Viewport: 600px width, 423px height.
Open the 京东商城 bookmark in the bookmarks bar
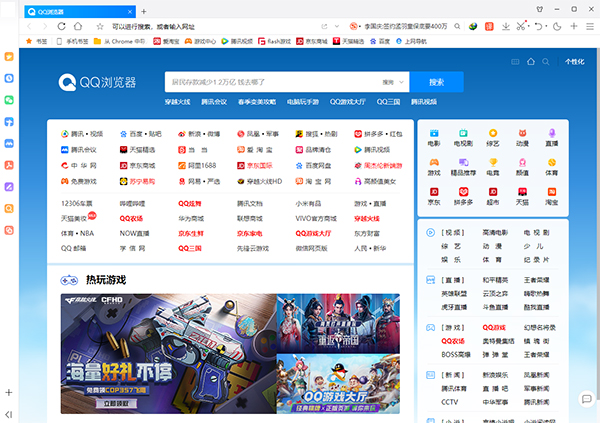tap(312, 41)
